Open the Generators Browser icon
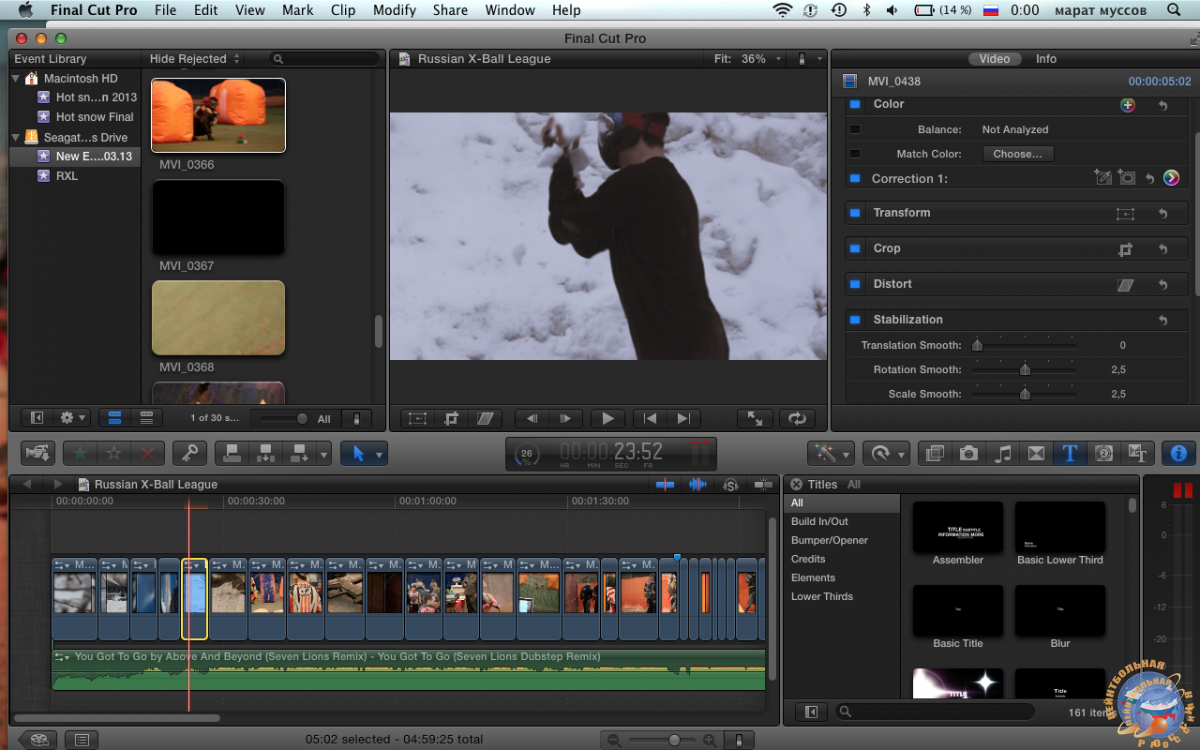 point(1103,453)
